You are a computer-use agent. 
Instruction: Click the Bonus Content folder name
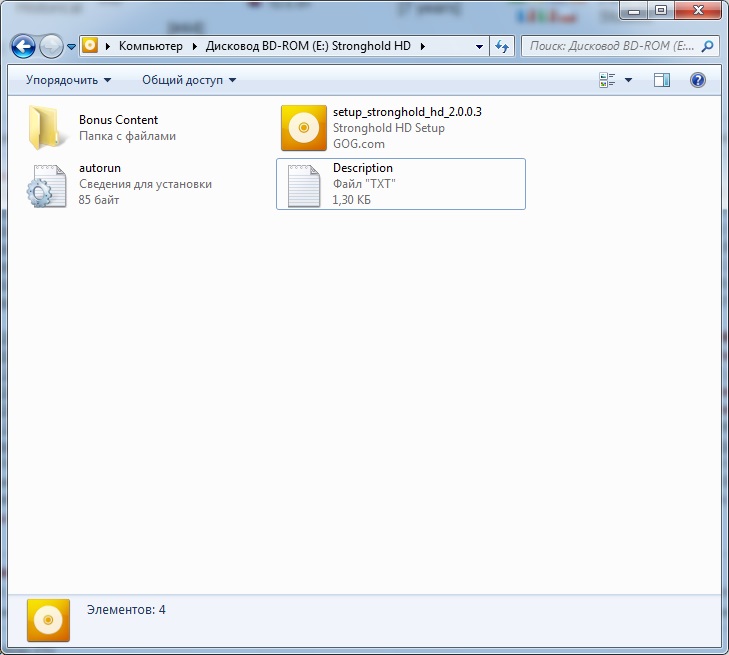tap(119, 120)
